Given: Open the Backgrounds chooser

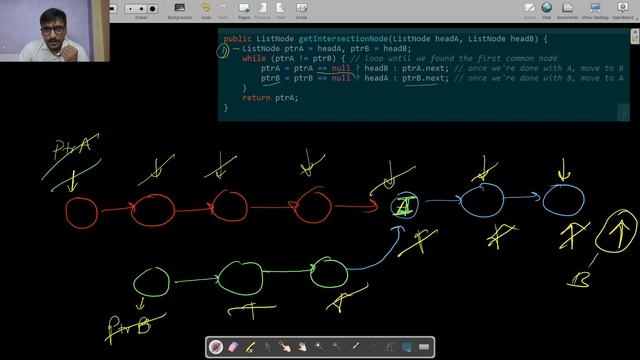Looking at the screenshot, I should coord(180,11).
